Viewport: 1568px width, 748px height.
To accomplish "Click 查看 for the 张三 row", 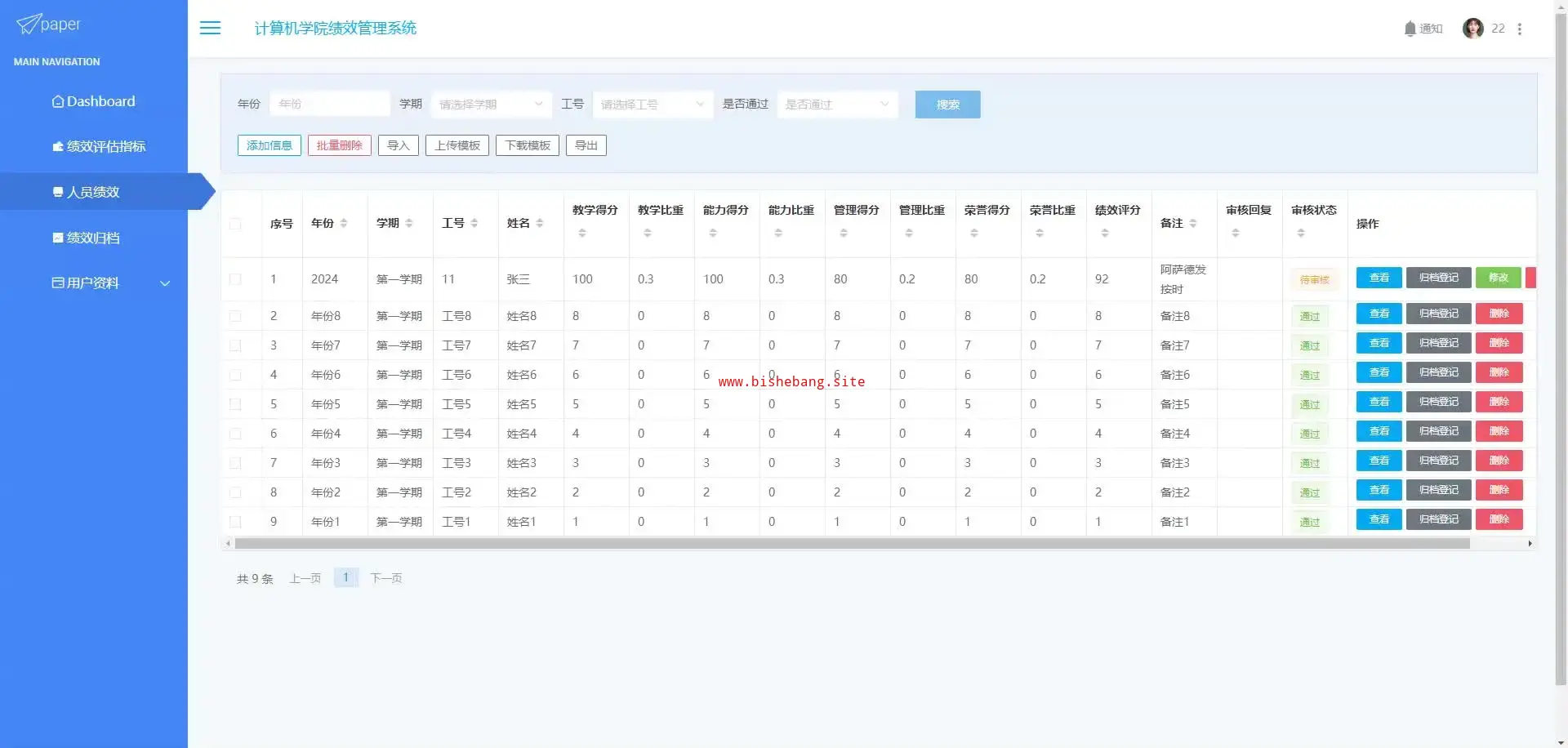I will click(x=1379, y=278).
